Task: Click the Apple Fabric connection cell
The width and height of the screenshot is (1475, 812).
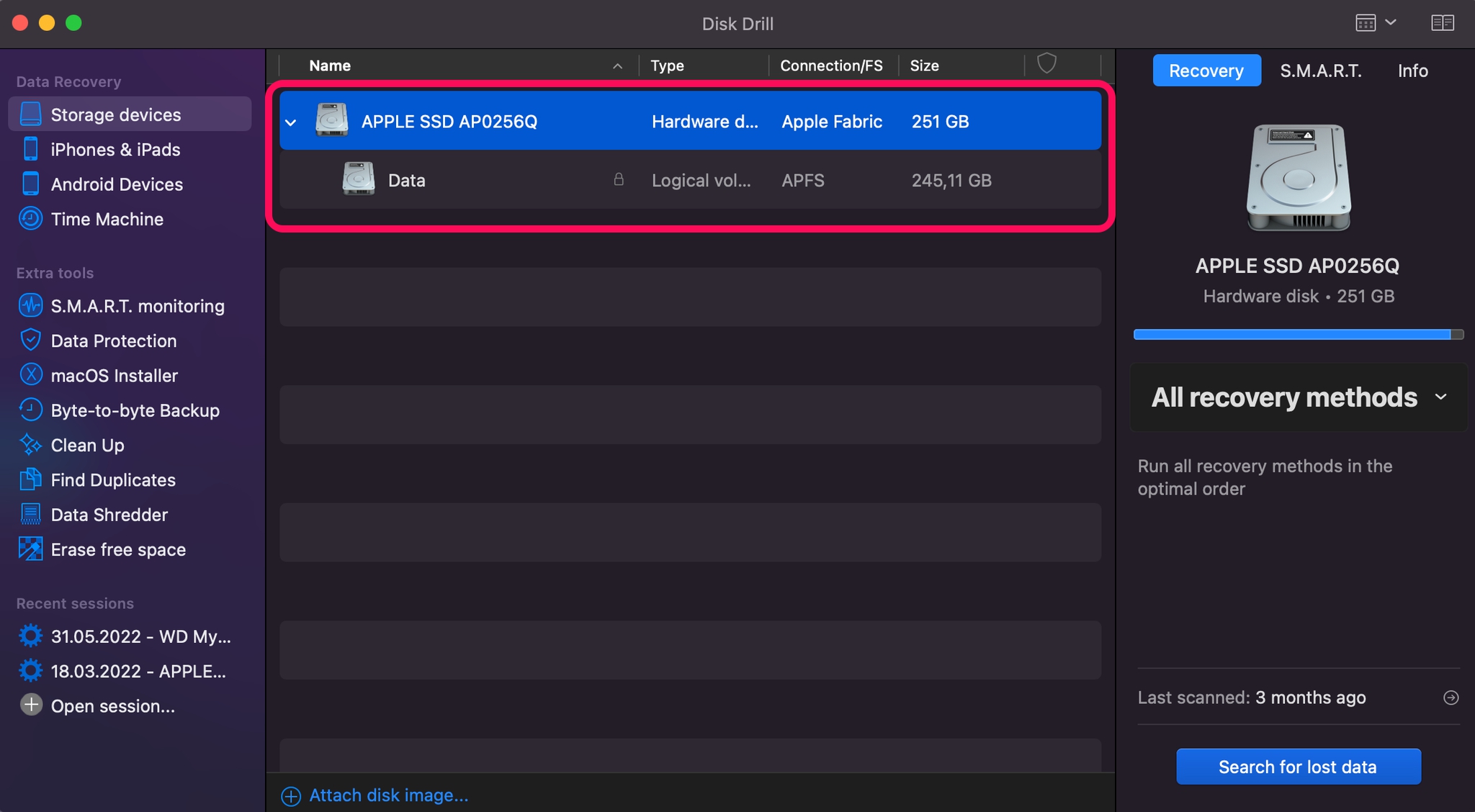Action: click(x=832, y=122)
